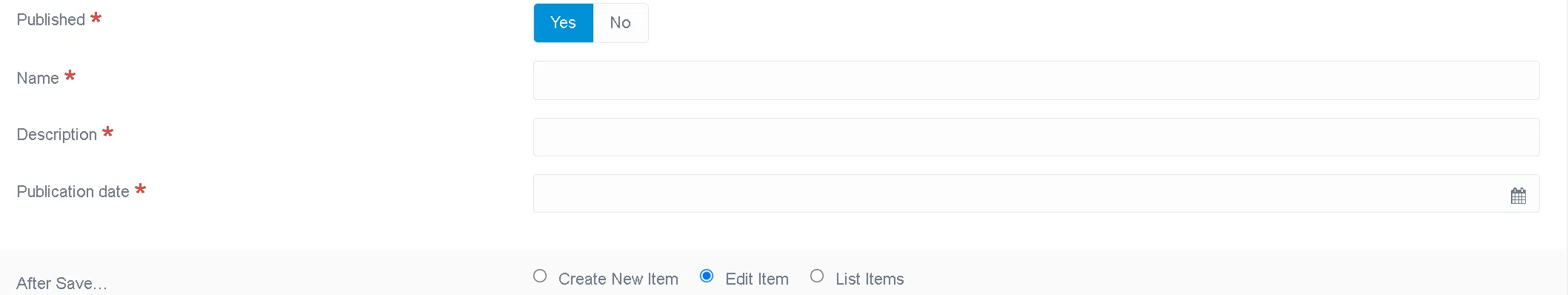This screenshot has height=295, width=1568.
Task: Select the Edit Item radio button
Action: (x=707, y=276)
